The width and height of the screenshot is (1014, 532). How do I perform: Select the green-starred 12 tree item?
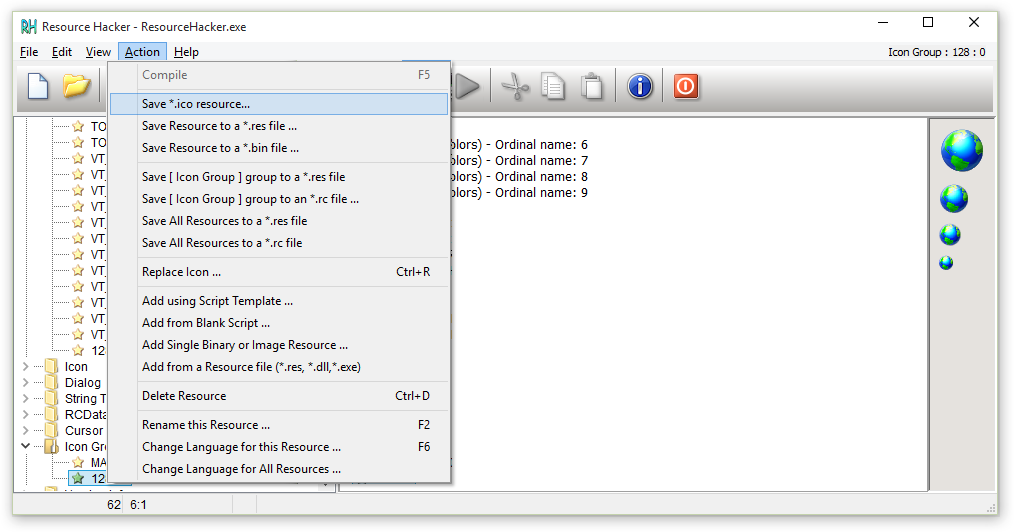[x=98, y=478]
